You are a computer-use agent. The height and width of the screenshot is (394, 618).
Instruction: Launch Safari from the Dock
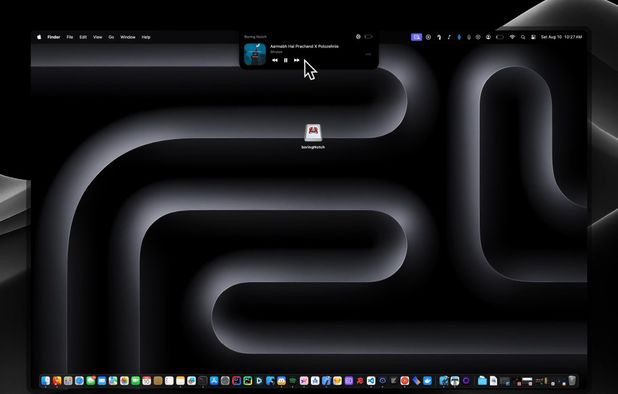[79, 381]
